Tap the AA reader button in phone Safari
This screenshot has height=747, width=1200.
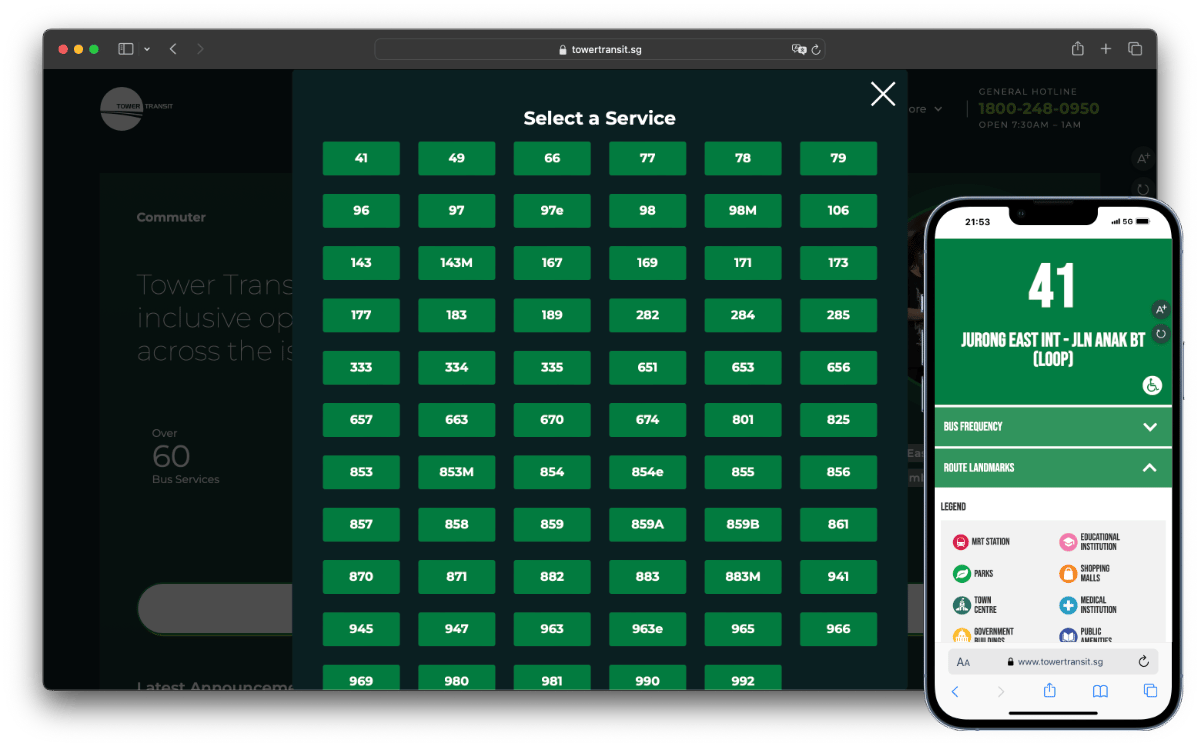(x=963, y=662)
